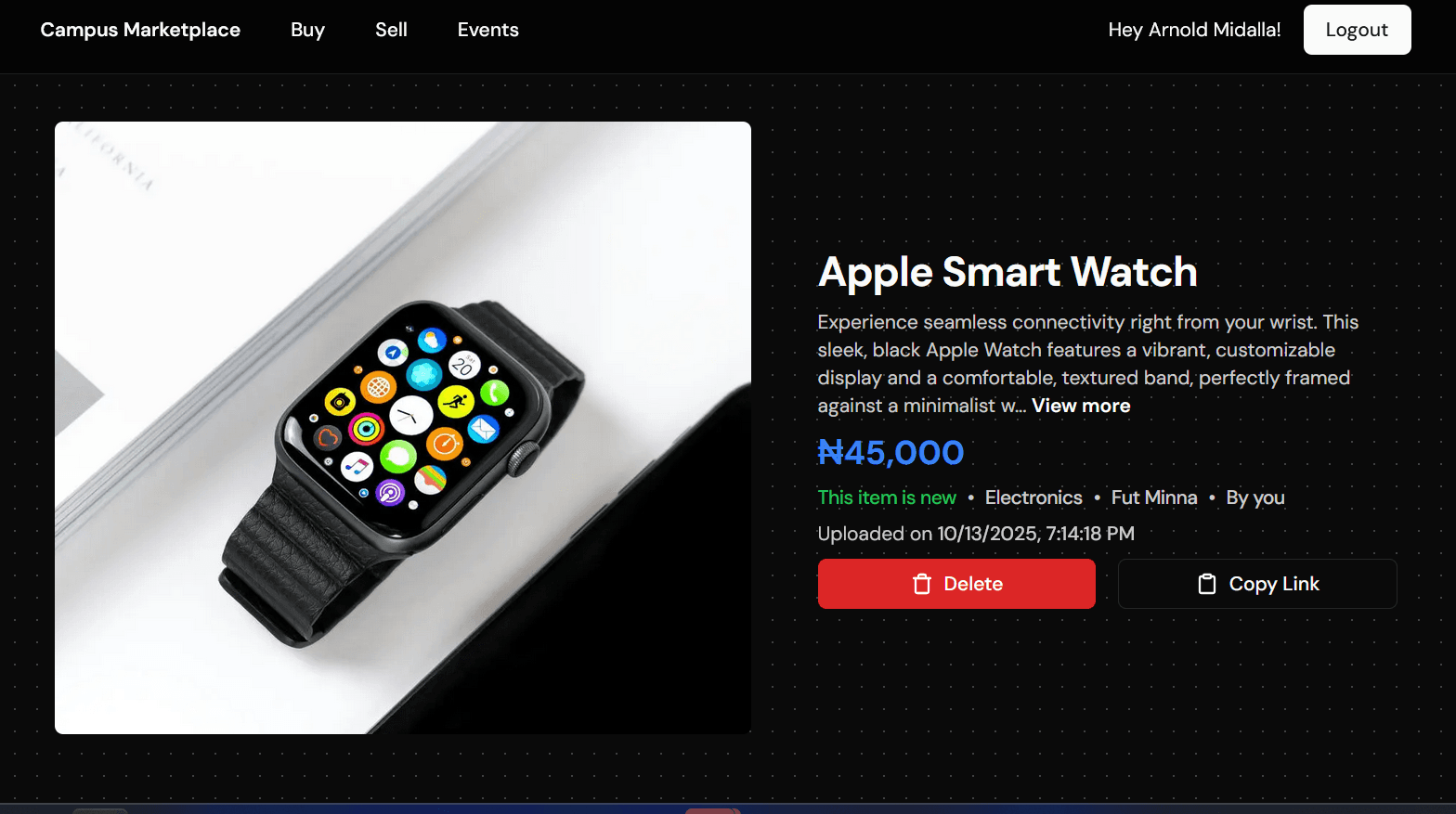Select the Hey Arnold Midalla greeting
Image resolution: width=1456 pixels, height=814 pixels.
coord(1194,30)
